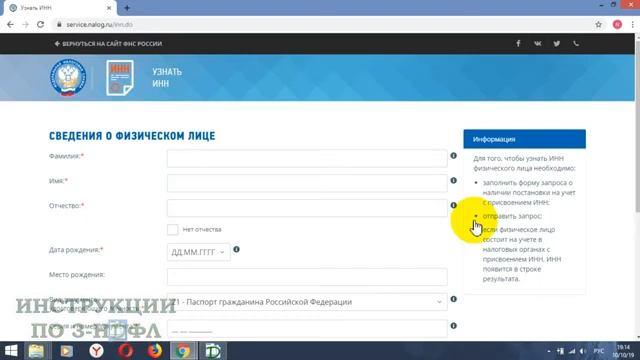This screenshot has width=640, height=360.
Task: Click into the Место рождения field
Action: (307, 277)
